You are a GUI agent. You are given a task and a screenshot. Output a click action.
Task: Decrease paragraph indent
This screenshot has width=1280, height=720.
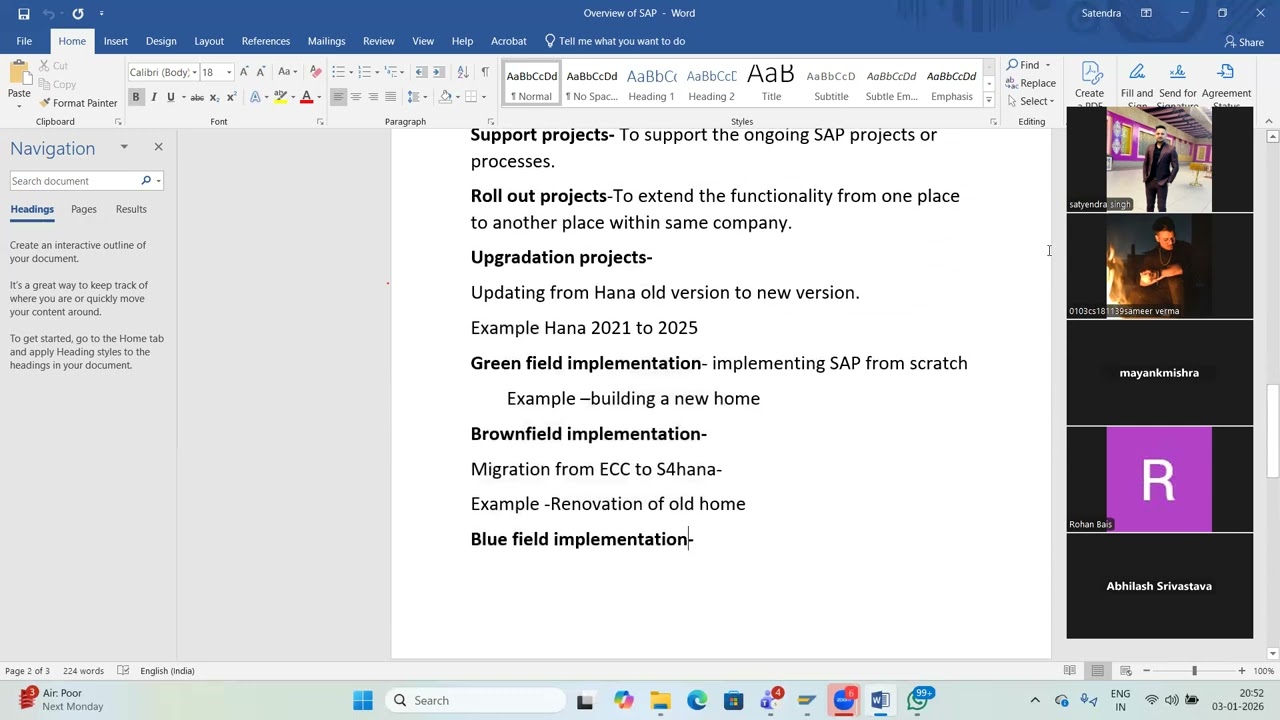[421, 72]
